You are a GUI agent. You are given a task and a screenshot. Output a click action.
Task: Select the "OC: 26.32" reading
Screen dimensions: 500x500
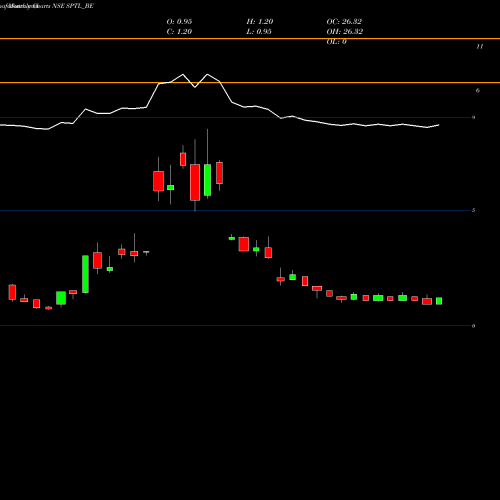click(x=344, y=21)
